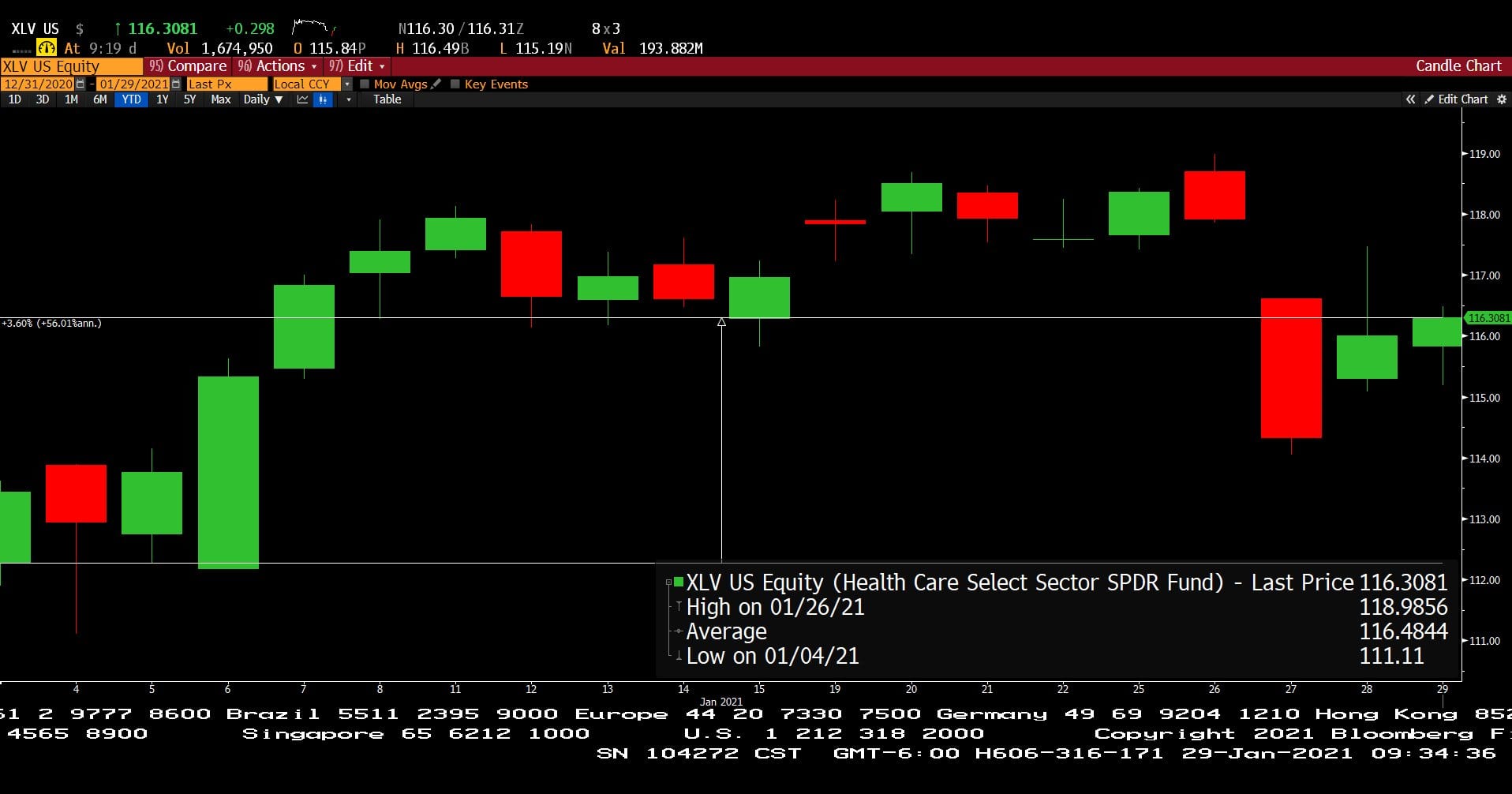Expand the Local CCY dropdown arrow
Image resolution: width=1512 pixels, height=794 pixels.
pos(347,84)
